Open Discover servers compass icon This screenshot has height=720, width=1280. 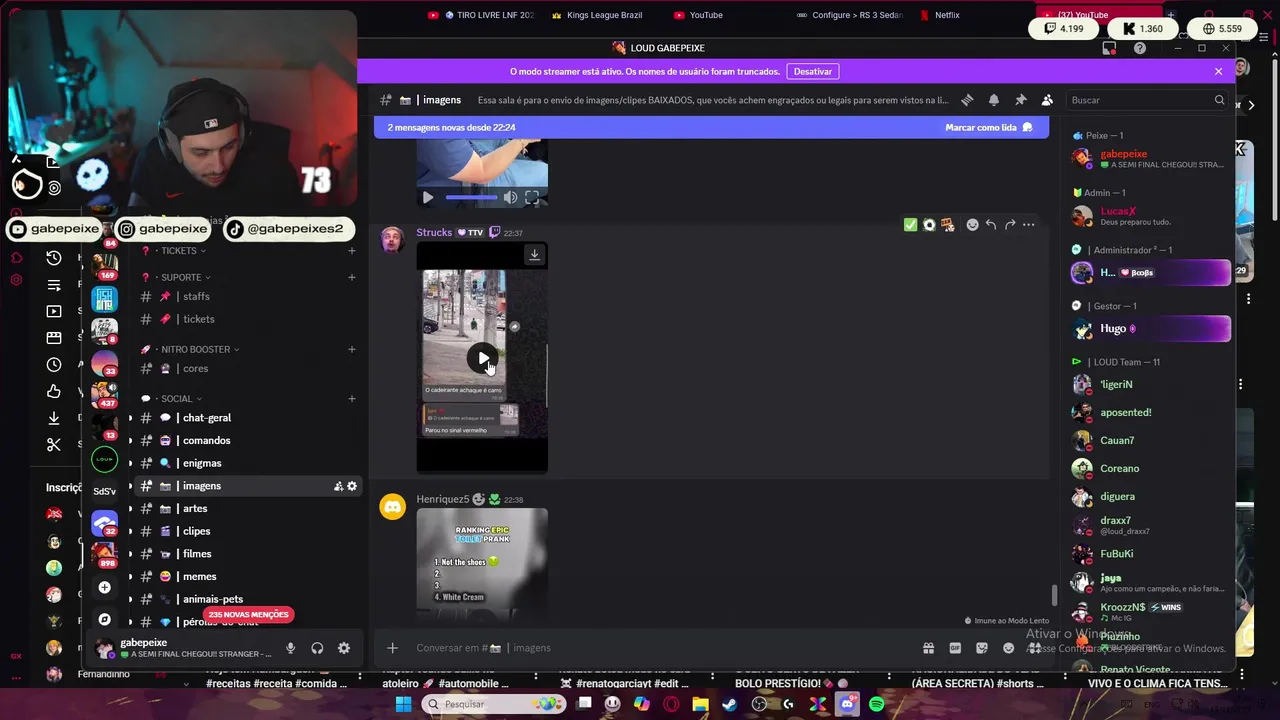click(104, 619)
